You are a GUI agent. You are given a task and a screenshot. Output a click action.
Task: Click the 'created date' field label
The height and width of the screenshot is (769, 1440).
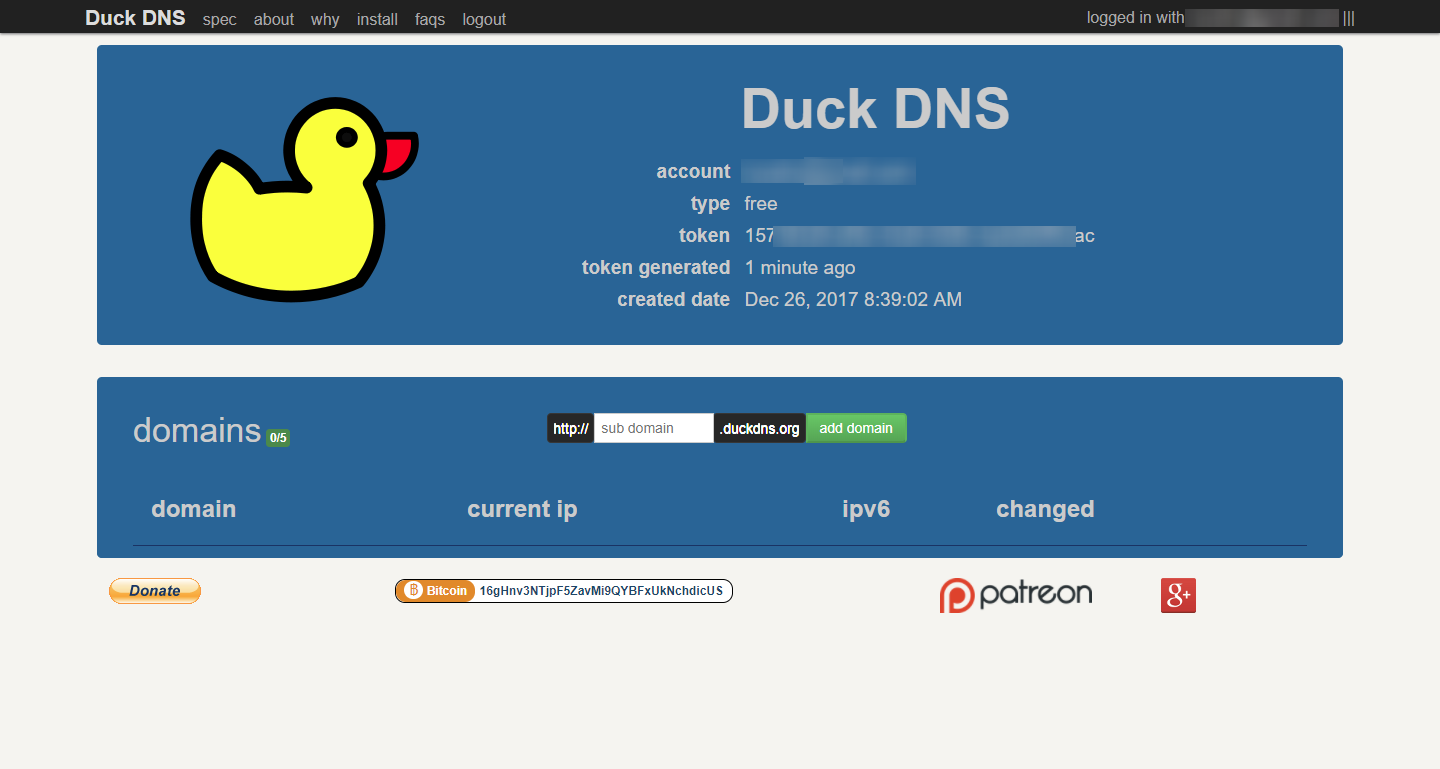(x=674, y=300)
